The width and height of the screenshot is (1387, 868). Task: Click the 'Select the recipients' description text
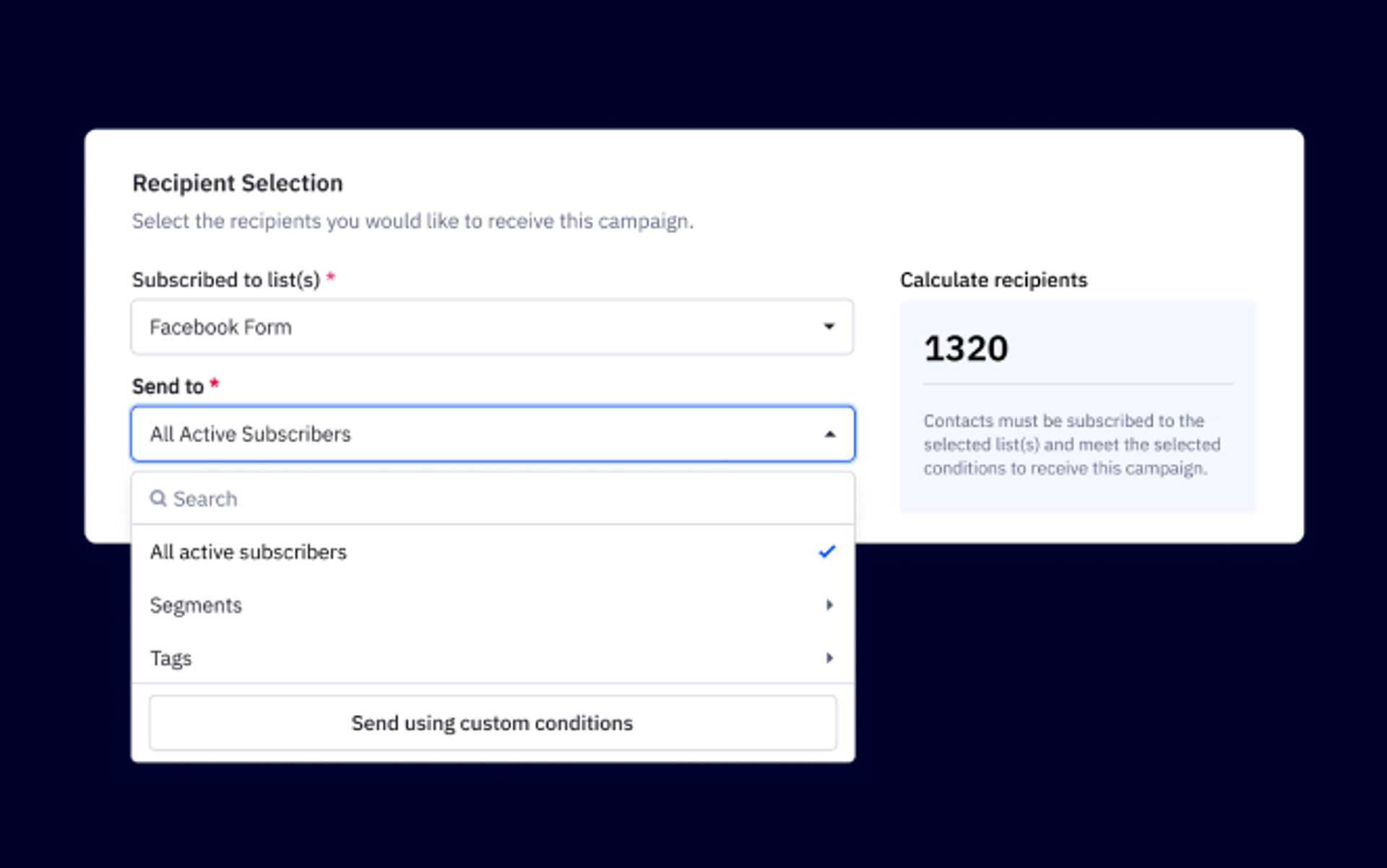pyautogui.click(x=412, y=221)
